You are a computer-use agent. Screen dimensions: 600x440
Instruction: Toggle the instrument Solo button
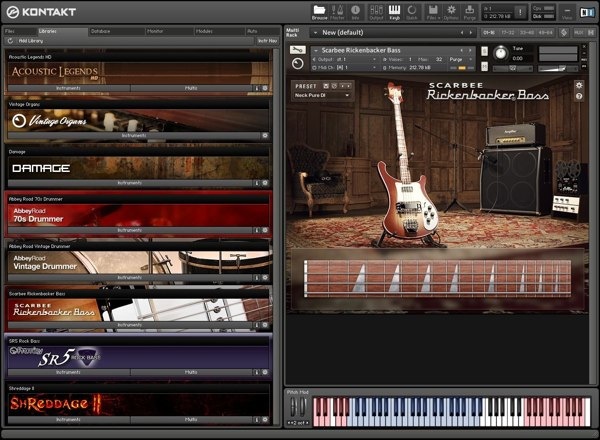tap(484, 51)
